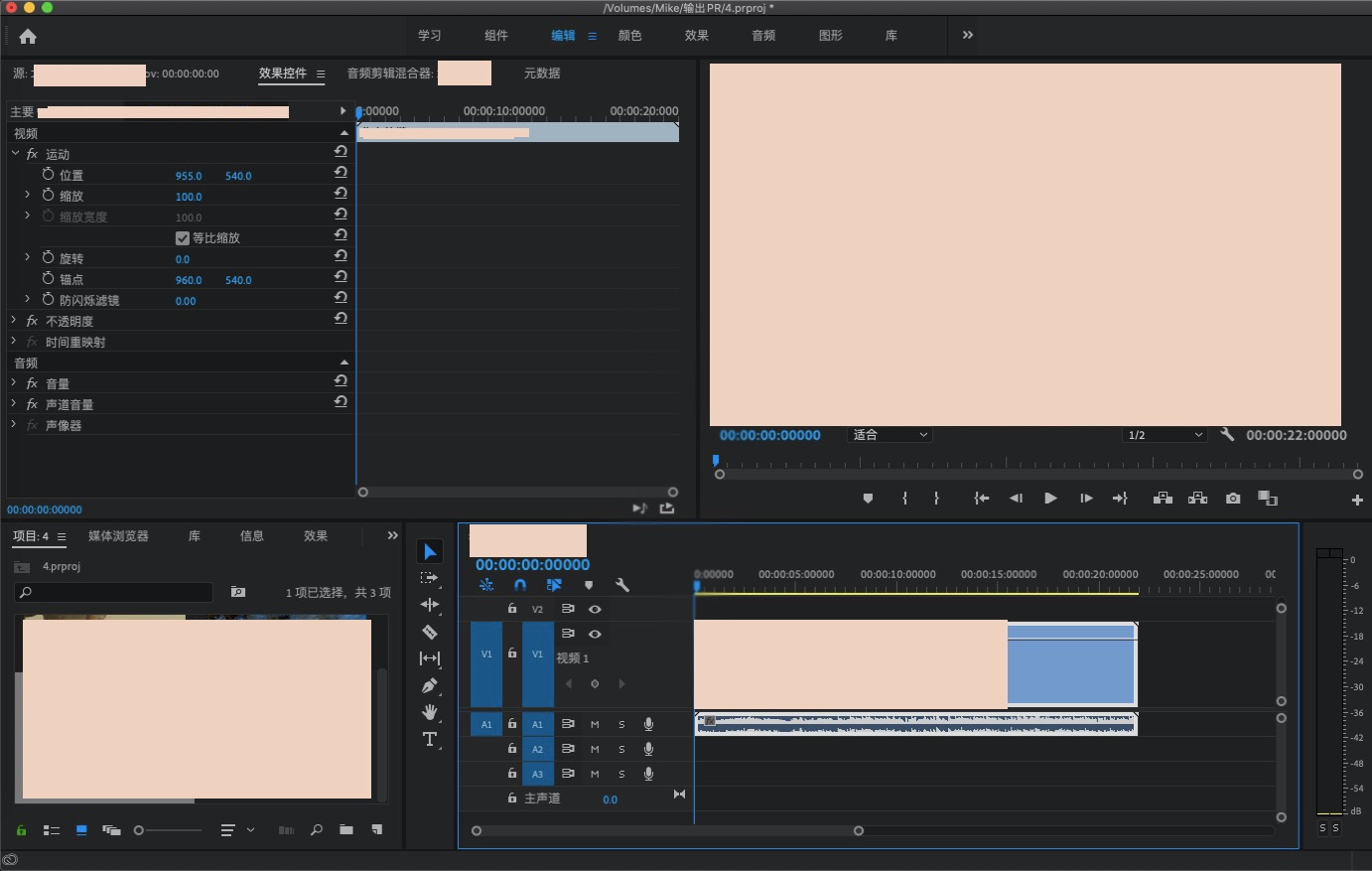Viewport: 1372px width, 871px height.
Task: Click Mark In button
Action: (904, 499)
